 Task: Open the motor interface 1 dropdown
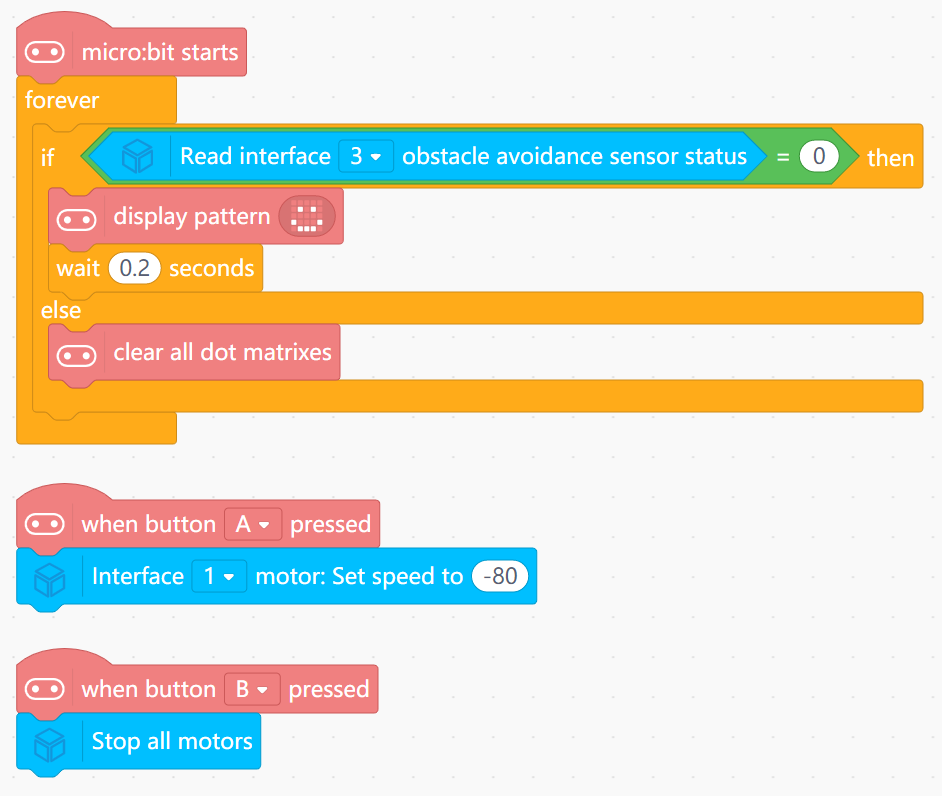219,577
